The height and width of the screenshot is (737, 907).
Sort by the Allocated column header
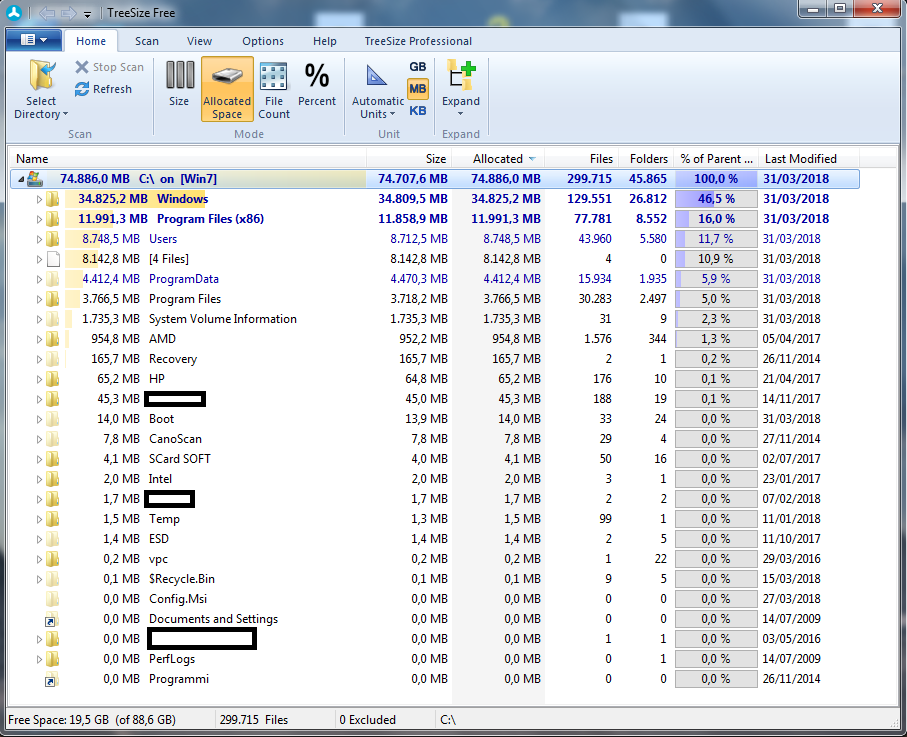coord(498,159)
